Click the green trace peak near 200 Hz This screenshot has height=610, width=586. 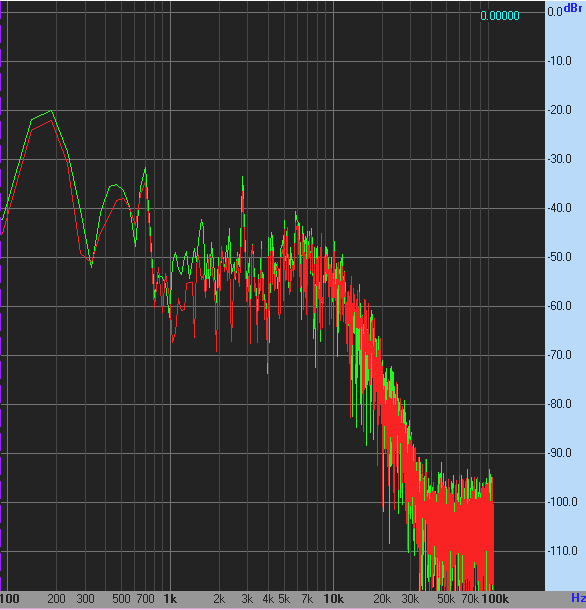51,111
